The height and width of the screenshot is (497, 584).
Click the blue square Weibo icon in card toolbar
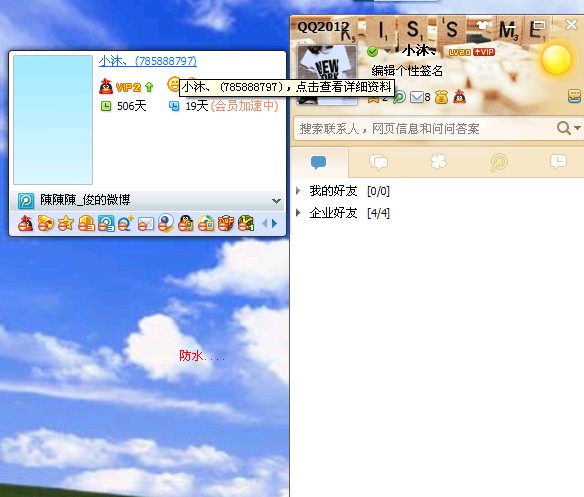[106, 224]
